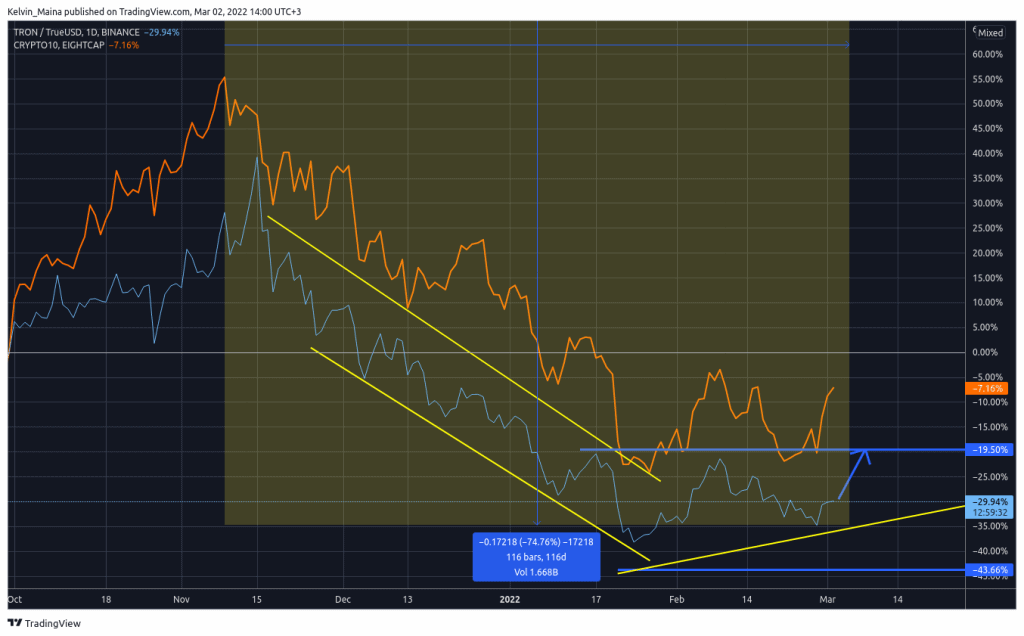The image size is (1024, 636).
Task: Click the TradingView logo at the bottom
Action: pyautogui.click(x=44, y=624)
